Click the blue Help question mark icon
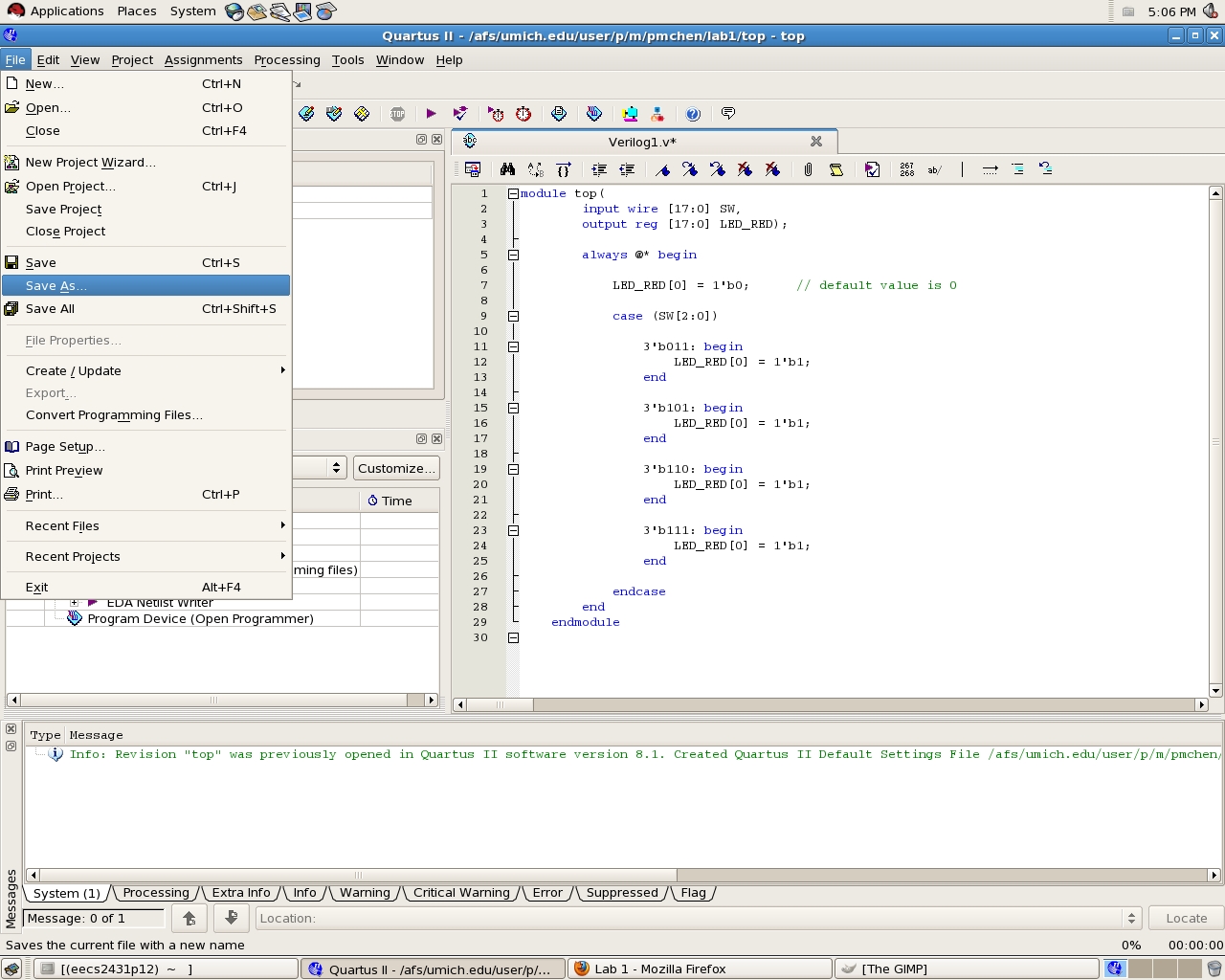This screenshot has width=1225, height=980. pos(693,114)
